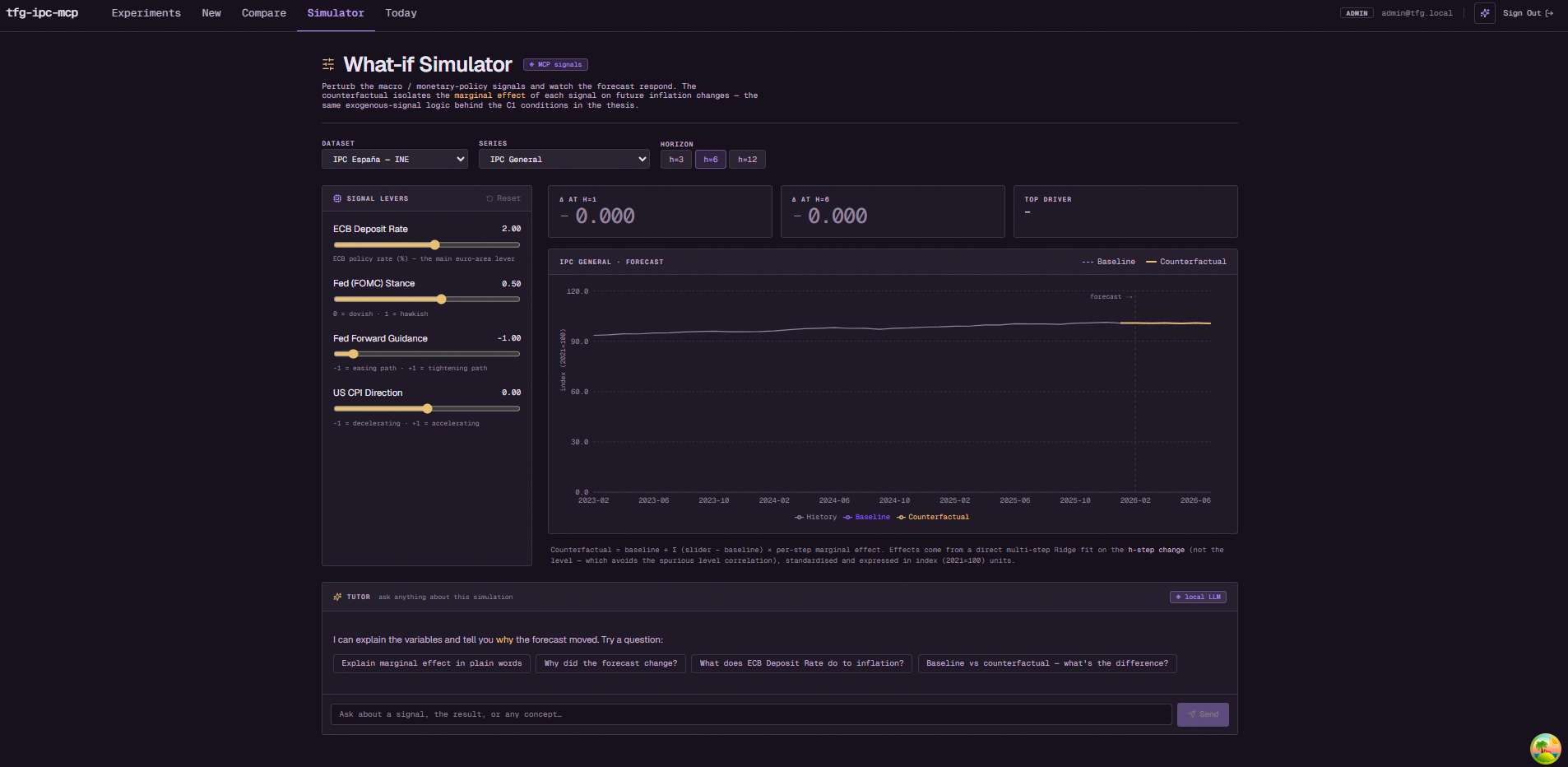Click the ECB Deposit Rate slider handle
Image resolution: width=1568 pixels, height=767 pixels.
(435, 244)
